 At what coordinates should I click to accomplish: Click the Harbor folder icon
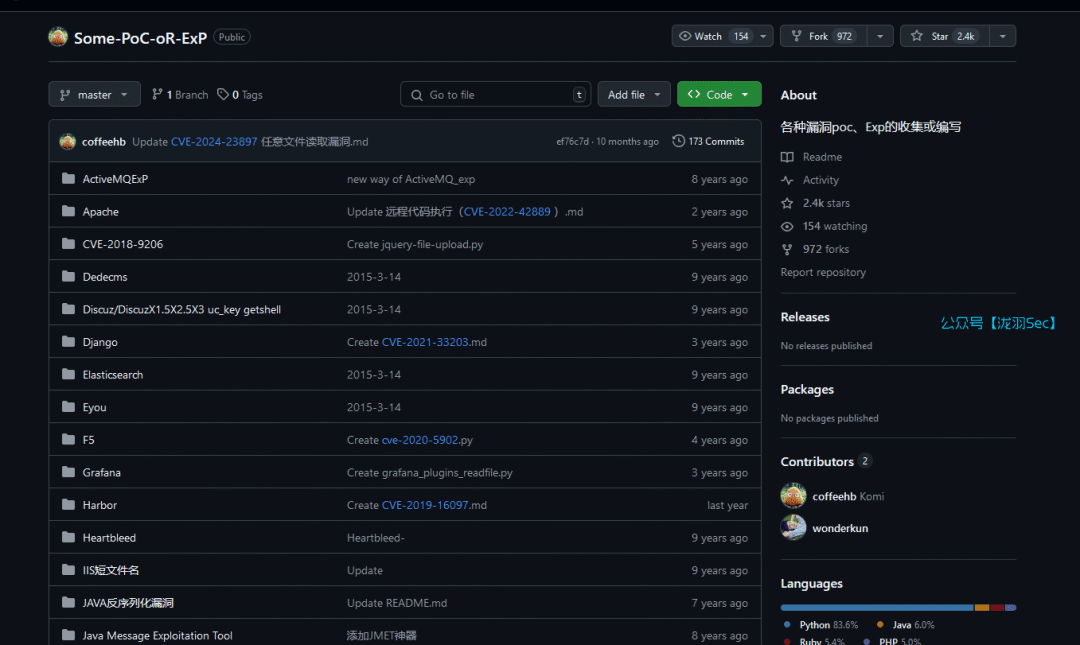[x=68, y=504]
